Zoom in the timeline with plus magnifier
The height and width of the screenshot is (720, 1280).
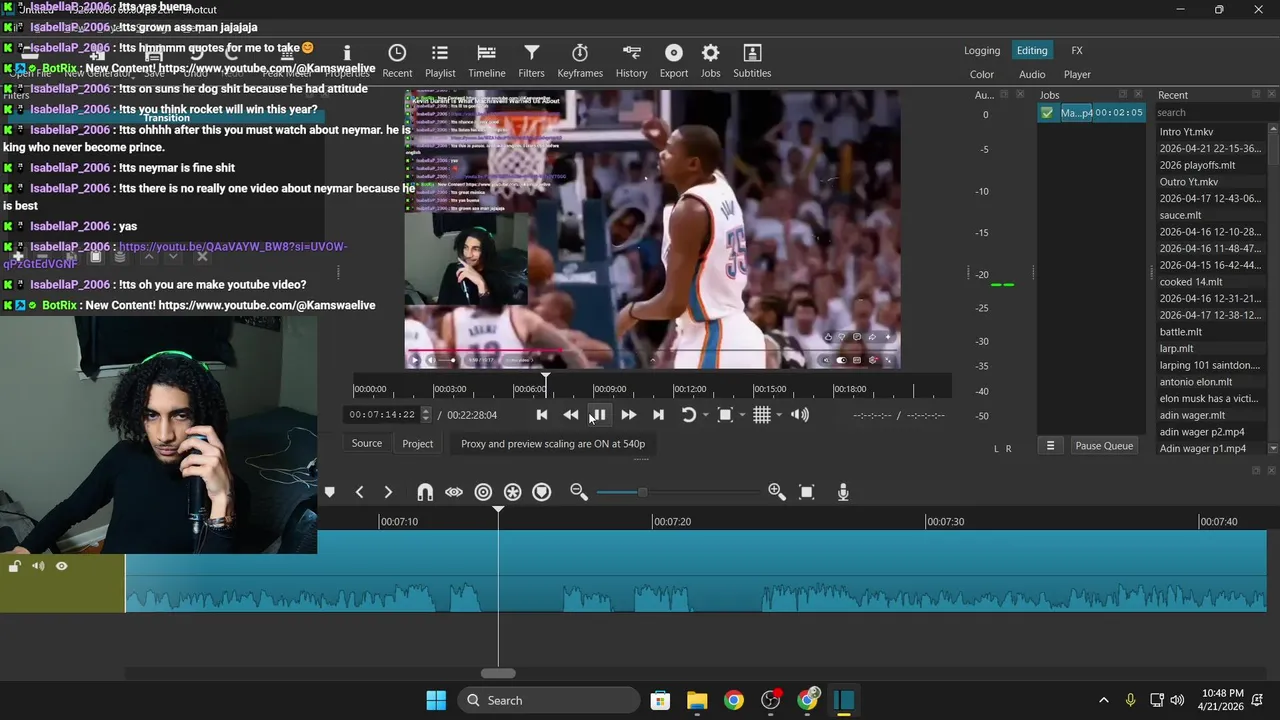(776, 491)
